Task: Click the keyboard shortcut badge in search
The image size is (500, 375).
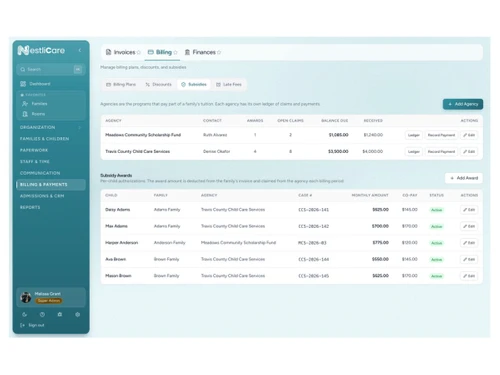Action: pyautogui.click(x=78, y=69)
